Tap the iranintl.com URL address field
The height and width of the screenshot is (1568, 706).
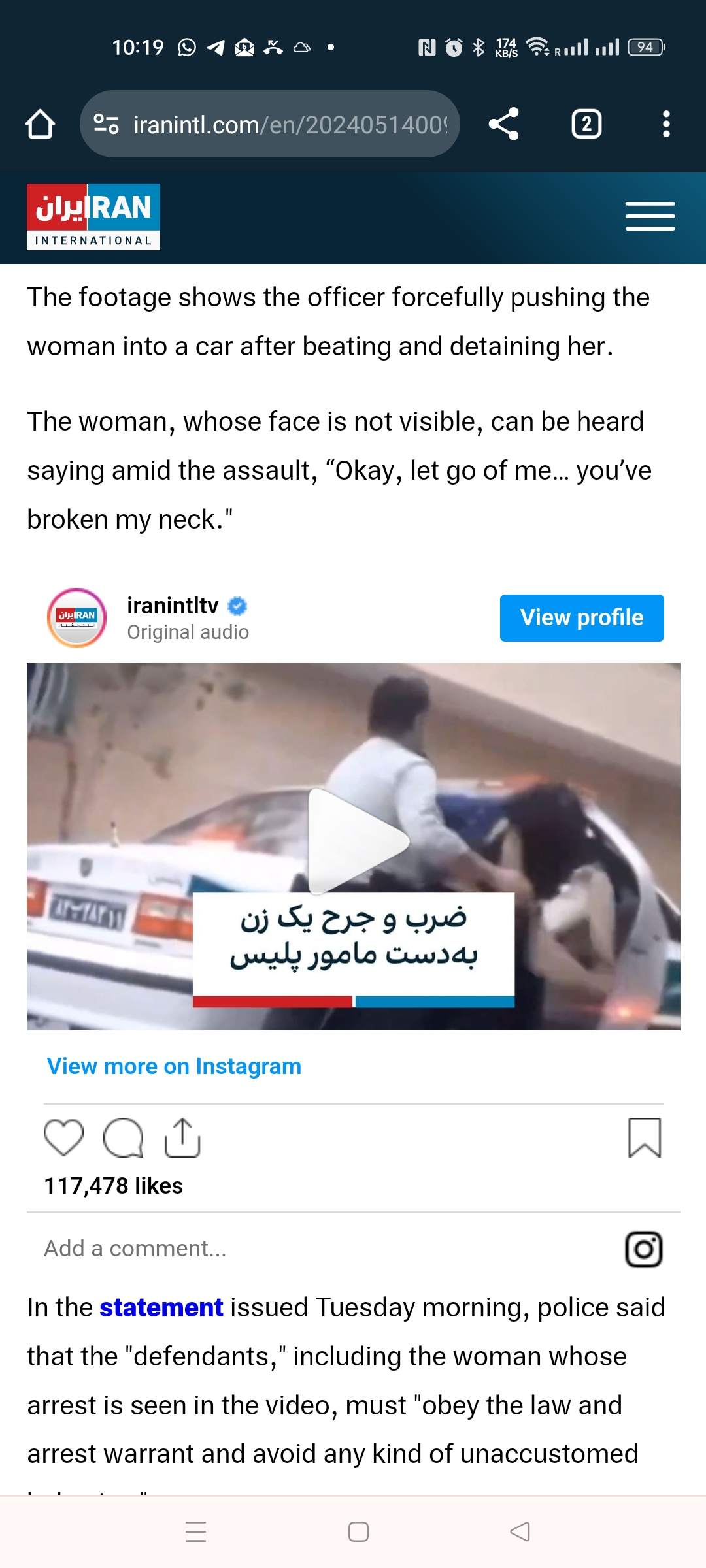coord(290,124)
